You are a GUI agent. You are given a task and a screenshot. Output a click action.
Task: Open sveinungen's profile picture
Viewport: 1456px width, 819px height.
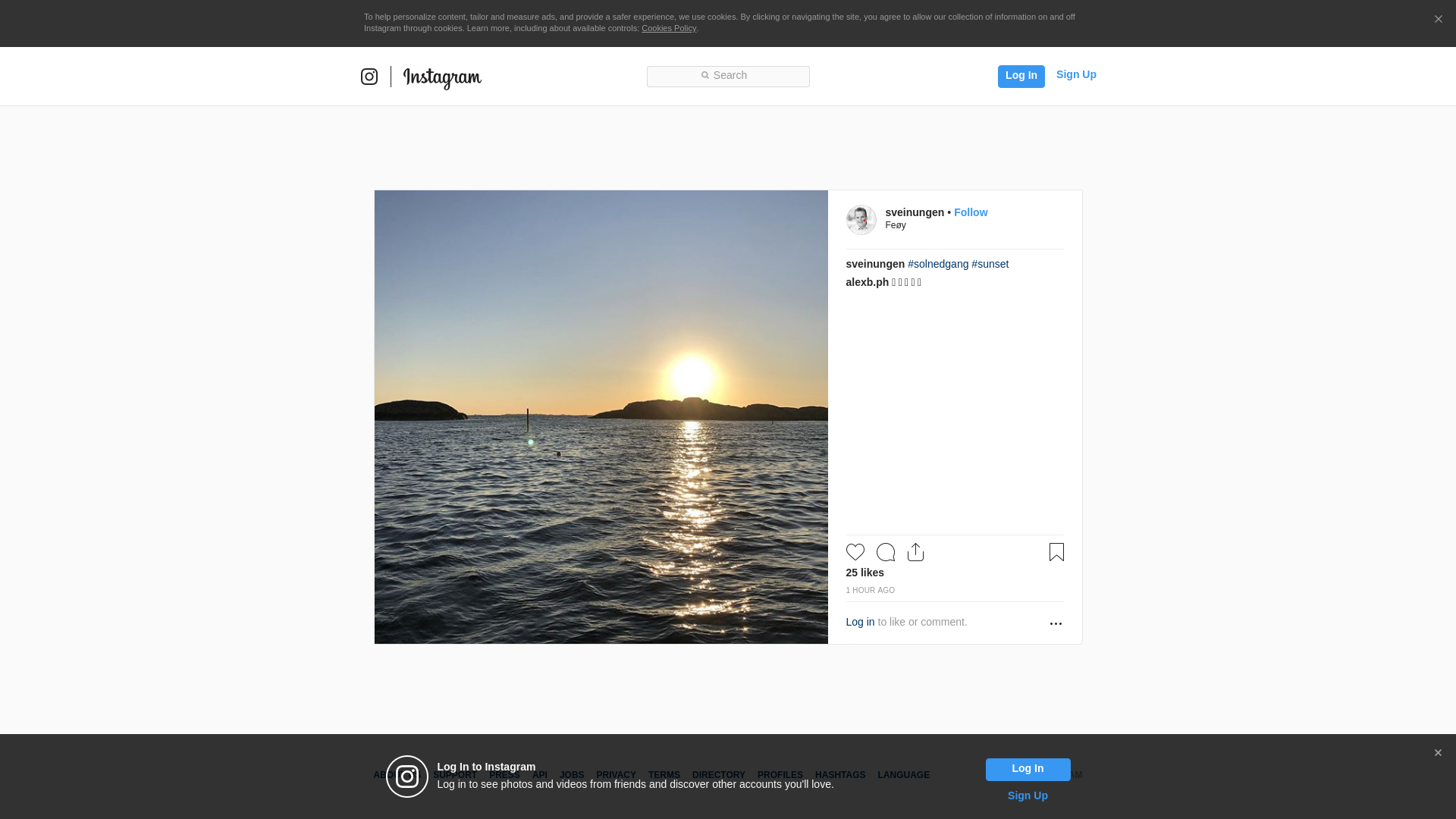pos(861,220)
